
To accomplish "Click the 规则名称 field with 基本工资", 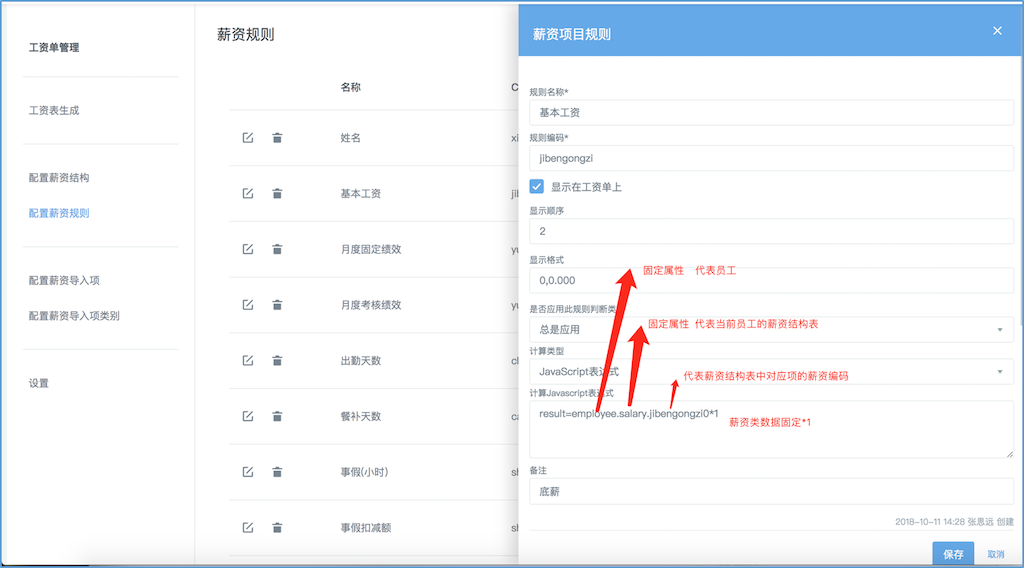I will [771, 112].
